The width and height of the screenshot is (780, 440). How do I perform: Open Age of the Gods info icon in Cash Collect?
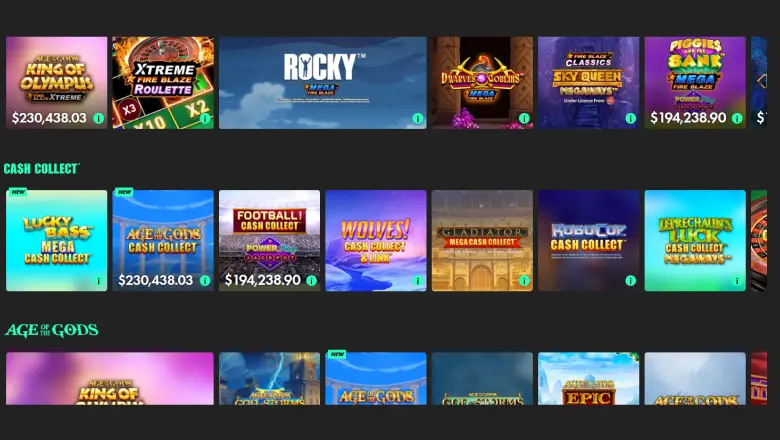205,281
